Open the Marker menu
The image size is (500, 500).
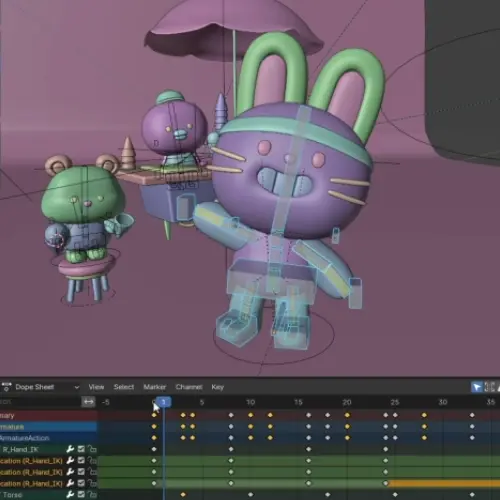(155, 387)
